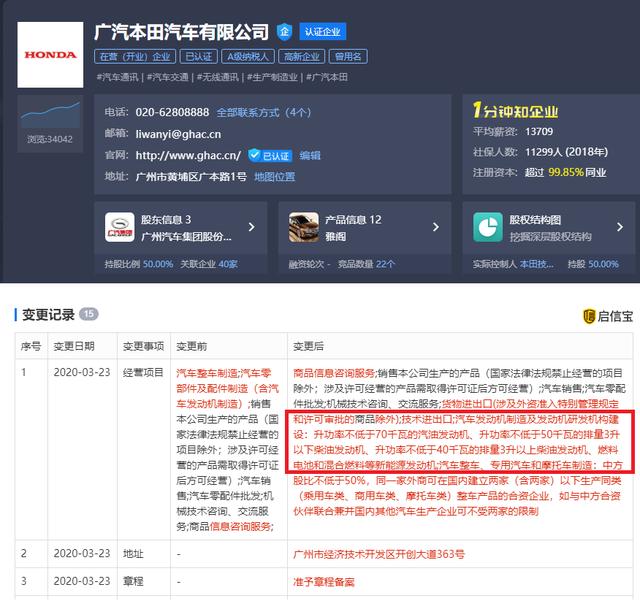Click email liwanyi@ghac.cn
This screenshot has height=609, width=640.
178,134
